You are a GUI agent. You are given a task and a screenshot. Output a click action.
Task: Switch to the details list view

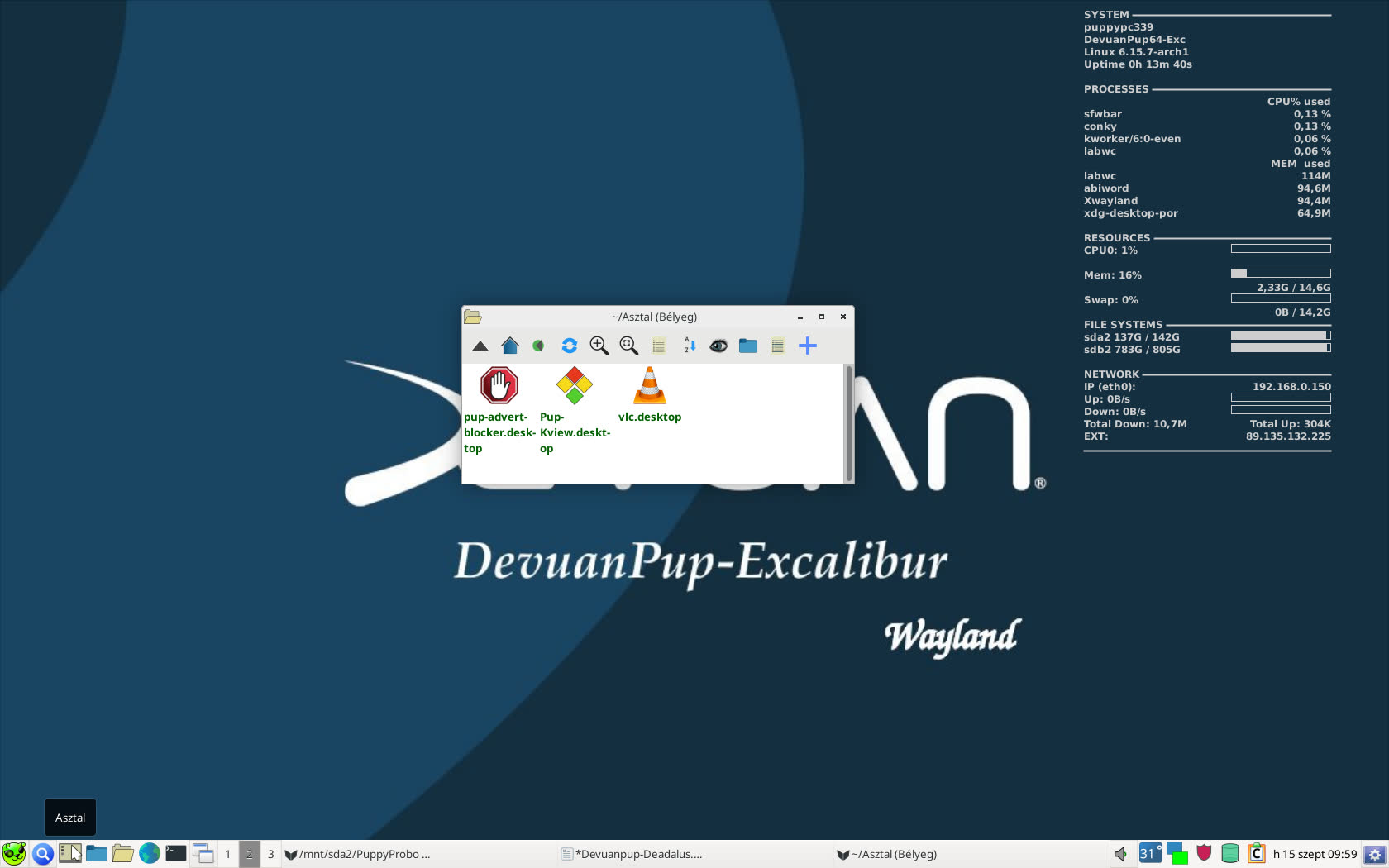(659, 346)
